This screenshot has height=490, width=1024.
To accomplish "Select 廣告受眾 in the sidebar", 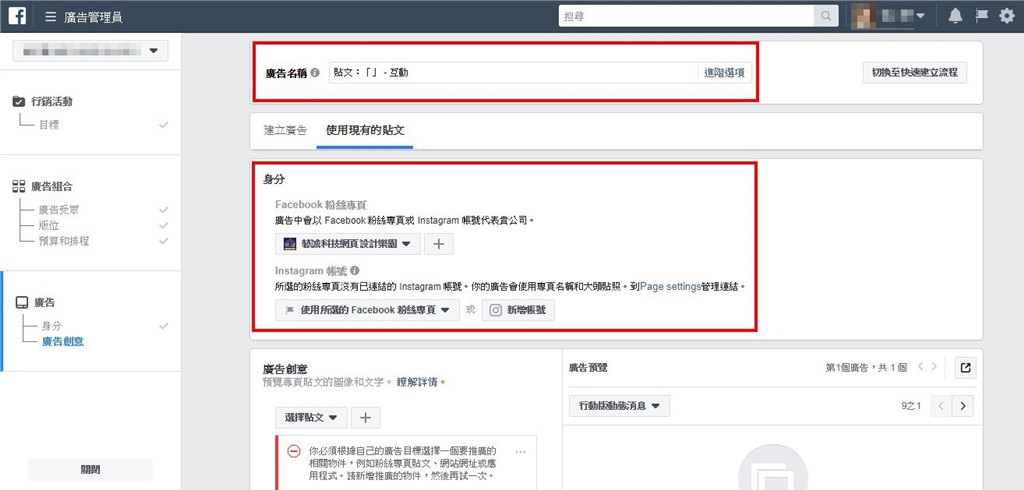I will [59, 210].
